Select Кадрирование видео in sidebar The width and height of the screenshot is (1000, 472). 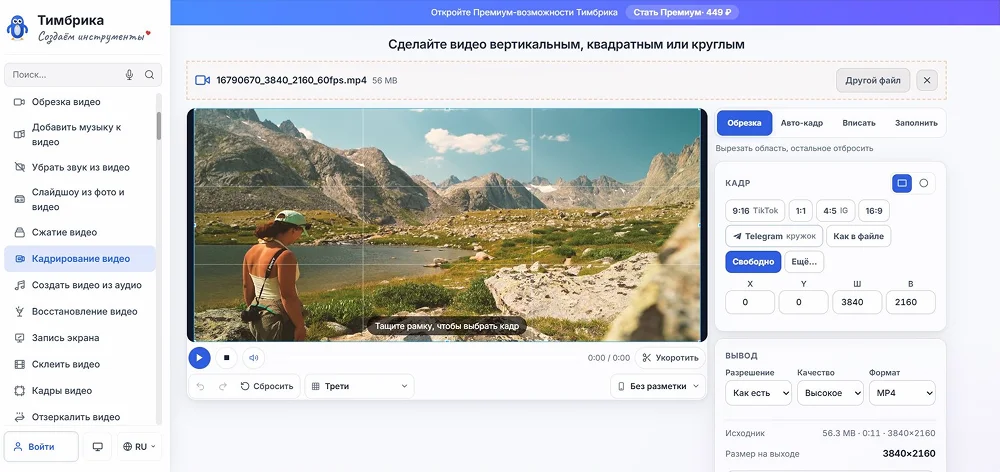80,259
